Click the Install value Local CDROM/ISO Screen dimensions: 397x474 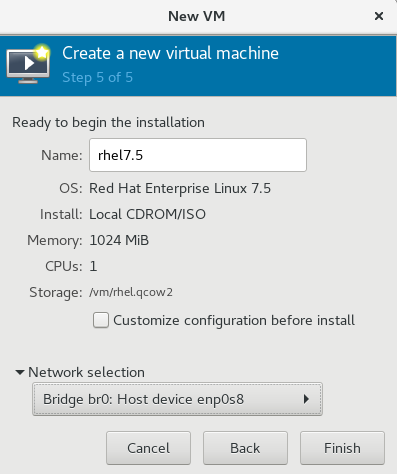point(147,214)
